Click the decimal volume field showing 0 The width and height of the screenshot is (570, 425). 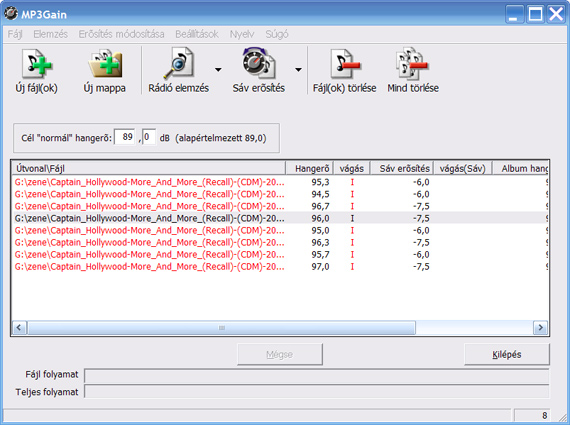point(149,137)
